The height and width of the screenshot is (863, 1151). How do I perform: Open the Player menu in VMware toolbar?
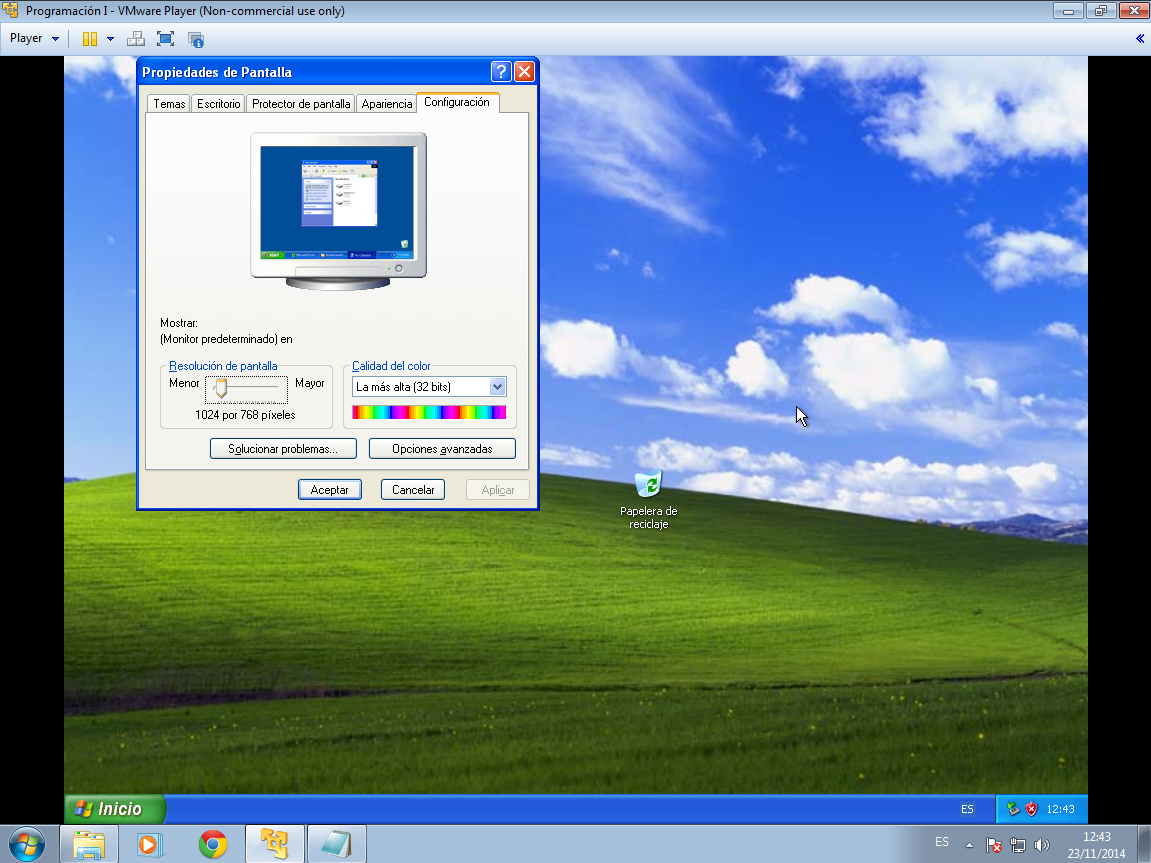[34, 38]
